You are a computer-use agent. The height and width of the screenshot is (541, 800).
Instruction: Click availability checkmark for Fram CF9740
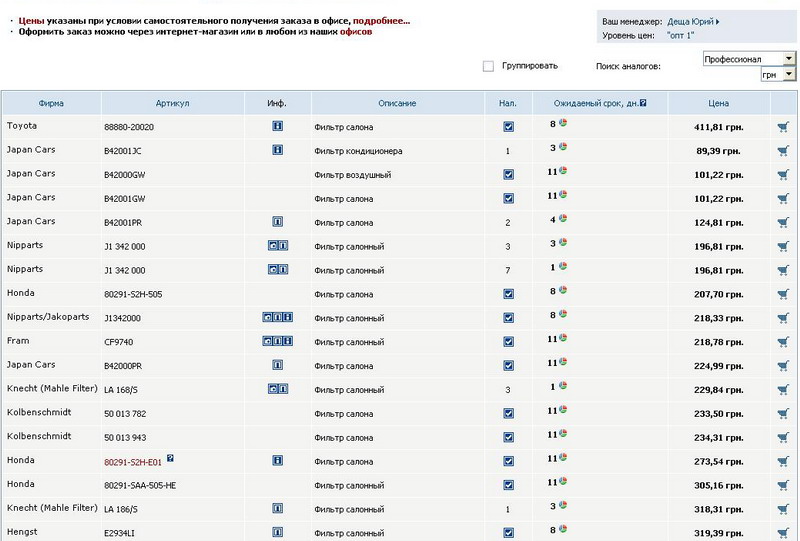pyautogui.click(x=508, y=341)
